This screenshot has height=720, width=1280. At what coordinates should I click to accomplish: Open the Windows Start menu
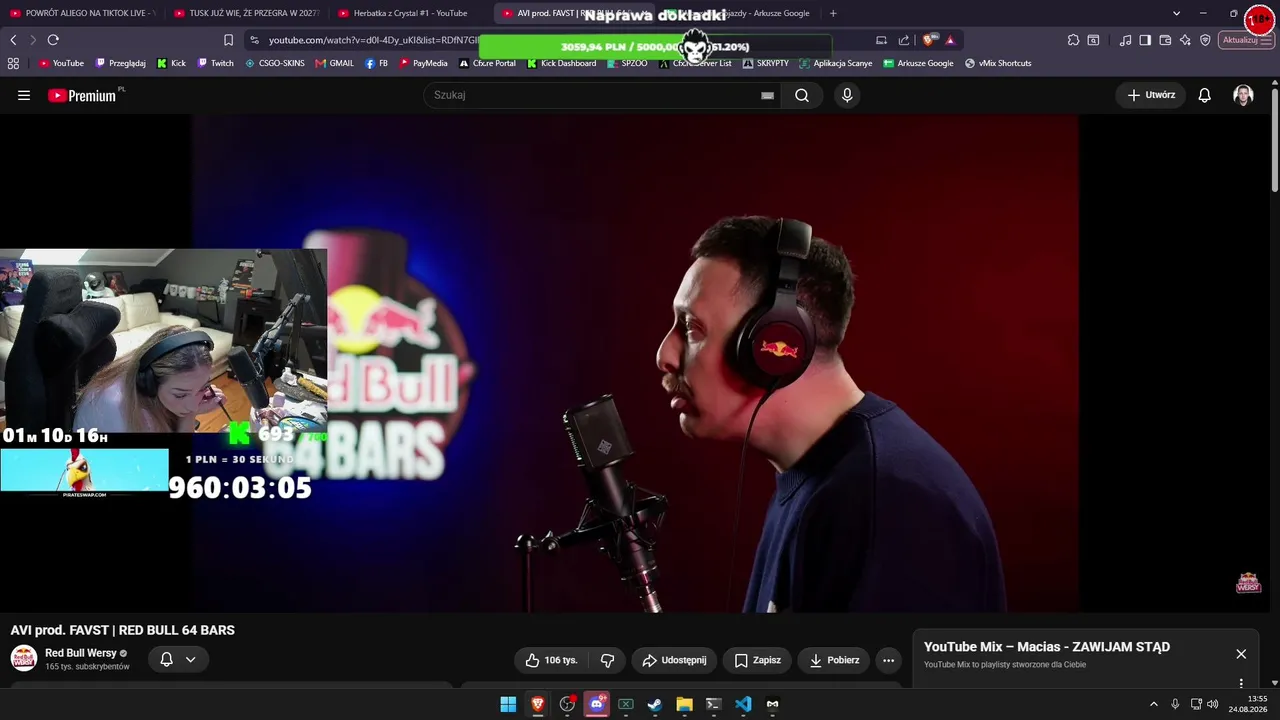coord(508,704)
